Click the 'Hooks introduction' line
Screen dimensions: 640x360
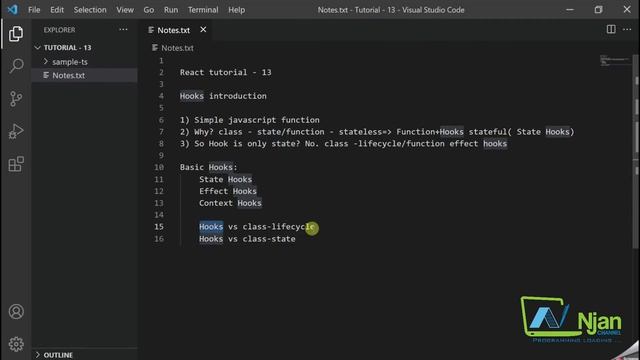click(223, 96)
